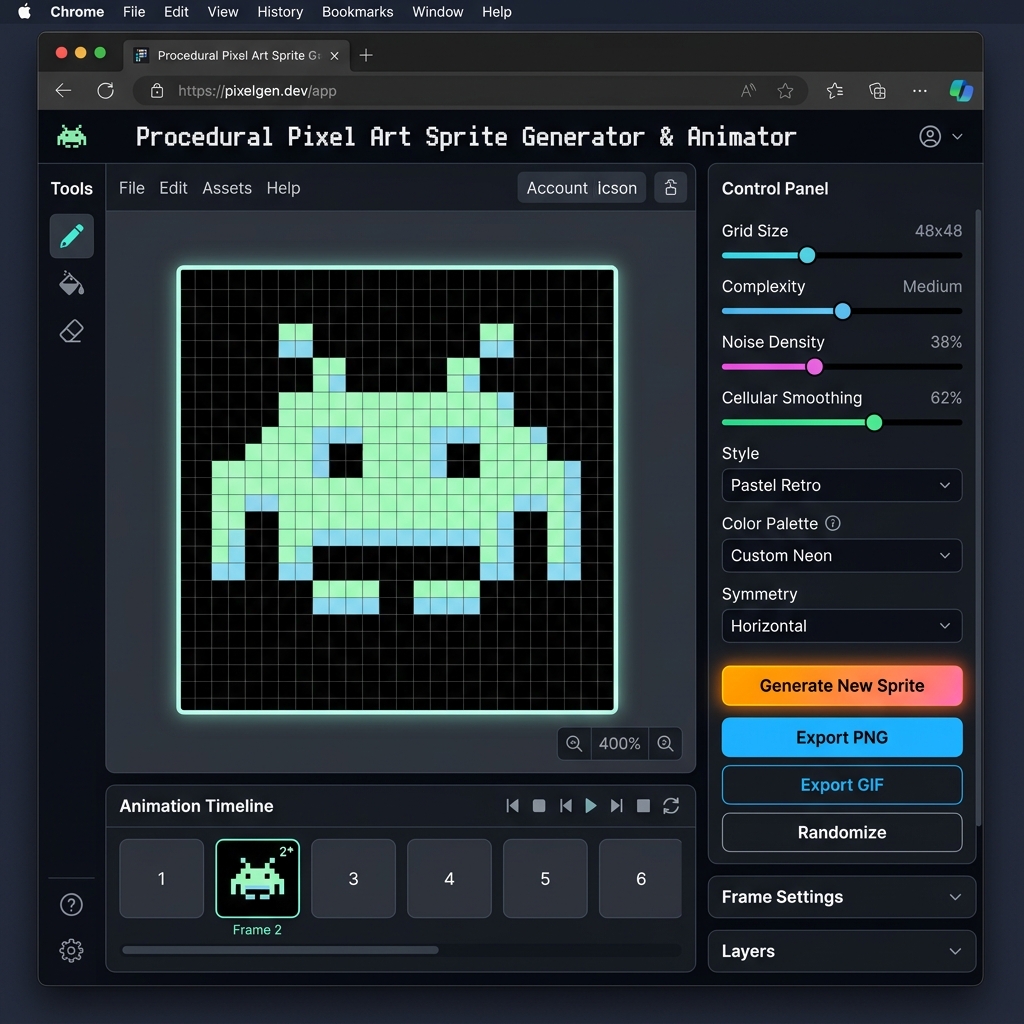Close the Procedural Pixel Art tab
This screenshot has height=1024, width=1024.
334,56
